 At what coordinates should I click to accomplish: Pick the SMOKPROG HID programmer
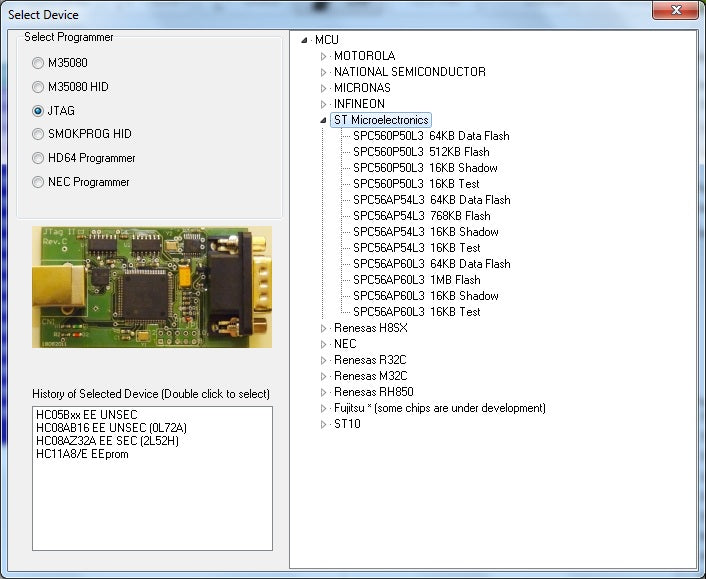[x=38, y=134]
